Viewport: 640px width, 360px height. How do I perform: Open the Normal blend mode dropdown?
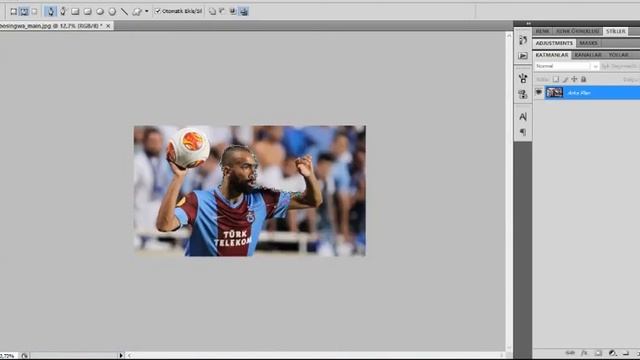pyautogui.click(x=567, y=66)
